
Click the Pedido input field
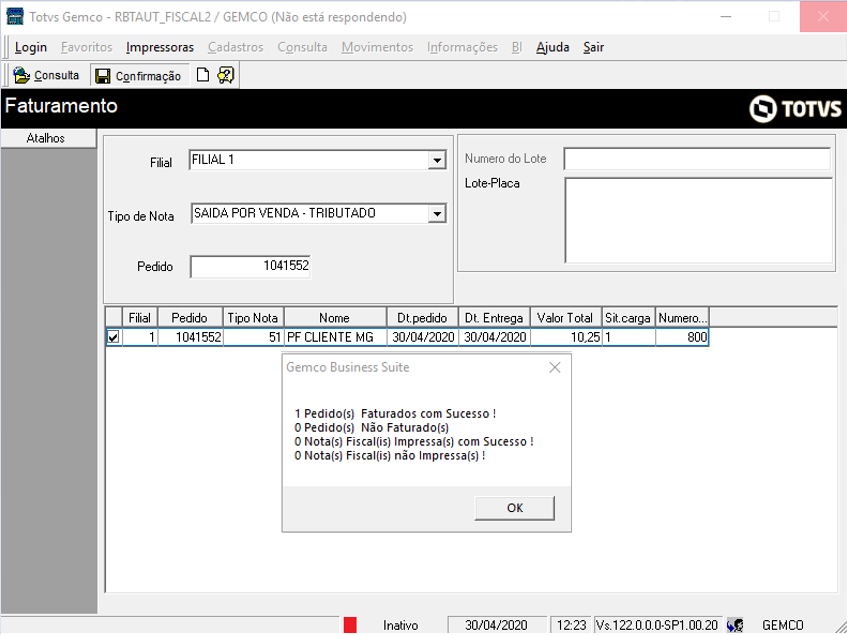pyautogui.click(x=251, y=266)
